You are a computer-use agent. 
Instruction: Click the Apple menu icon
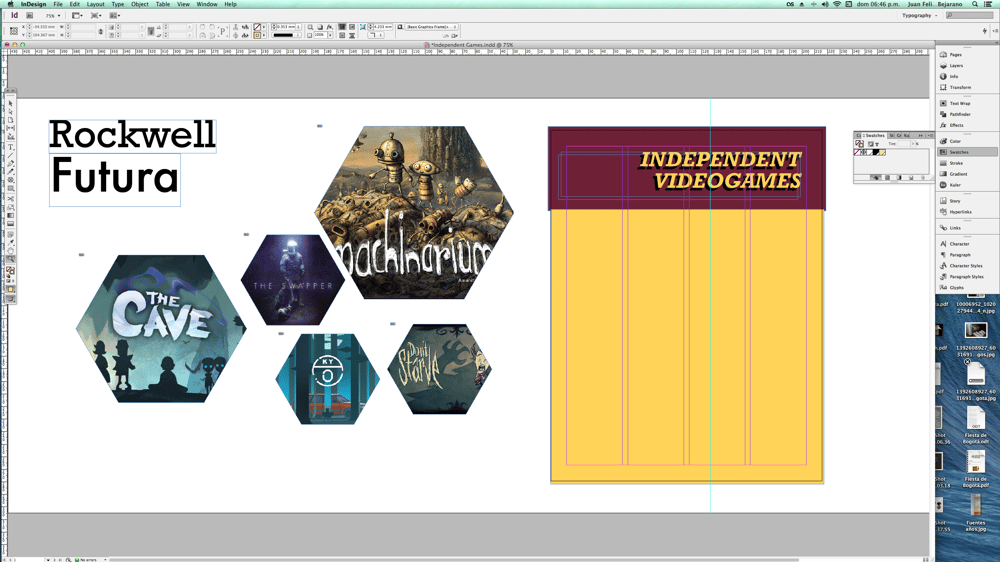point(10,4)
